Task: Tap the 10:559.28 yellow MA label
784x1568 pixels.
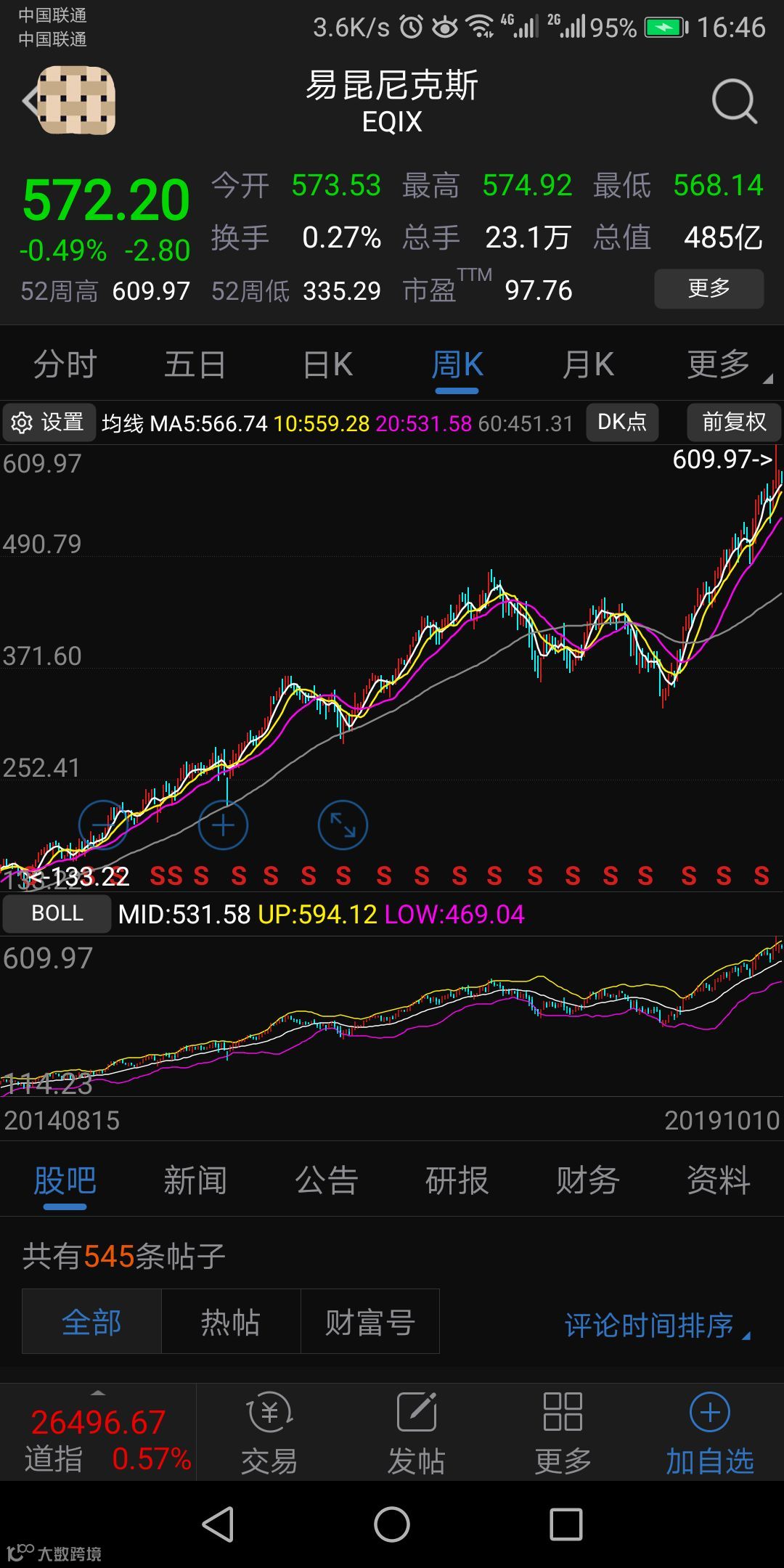Action: (322, 423)
